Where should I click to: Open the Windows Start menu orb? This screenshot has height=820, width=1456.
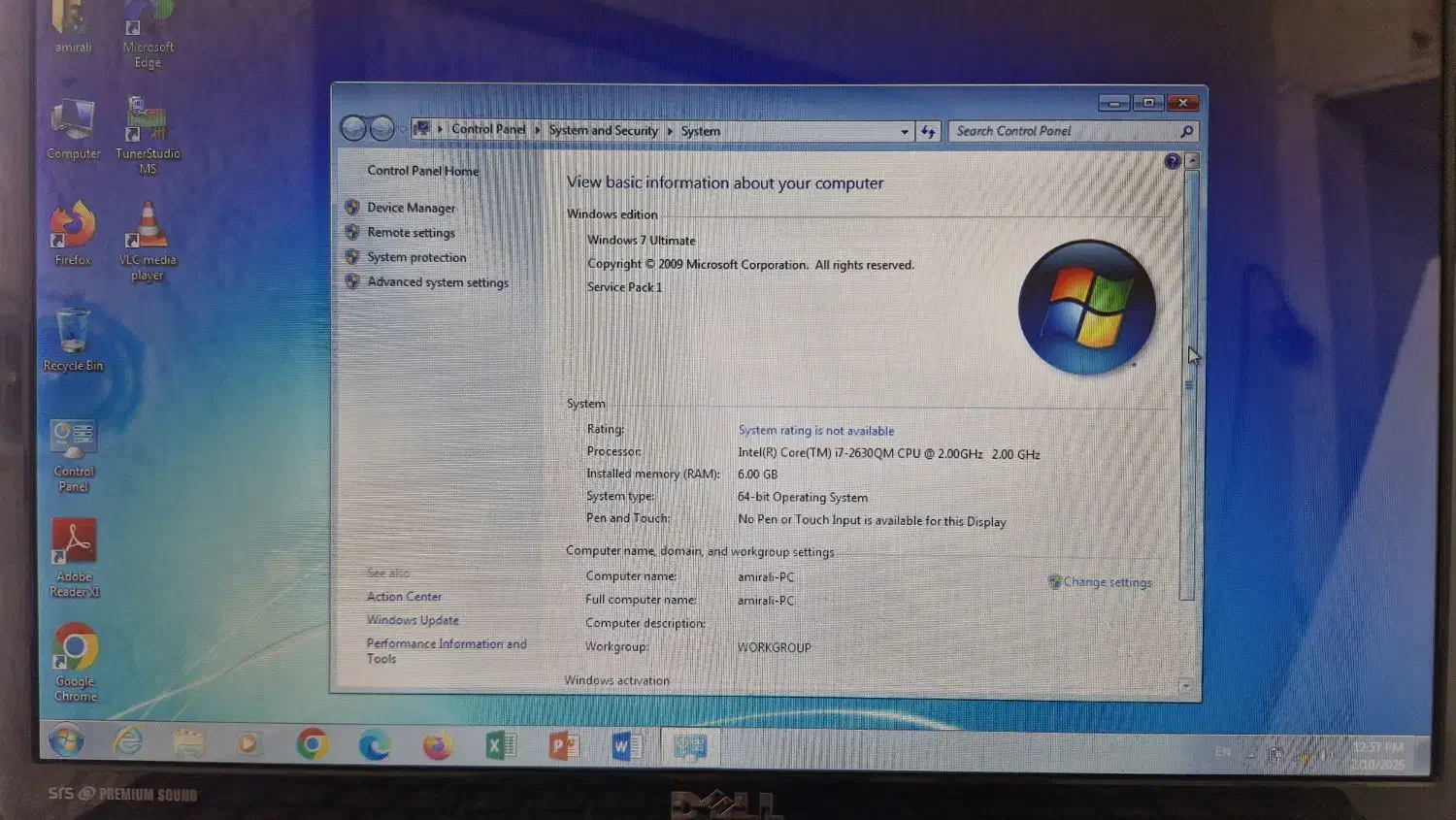click(x=66, y=742)
